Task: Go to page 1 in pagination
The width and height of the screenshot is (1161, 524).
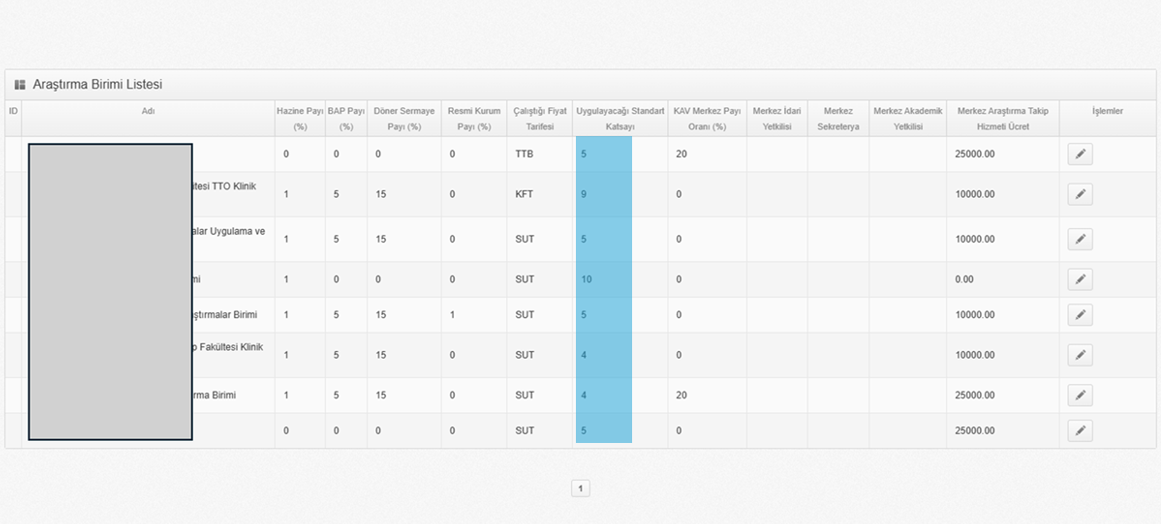Action: [x=581, y=488]
